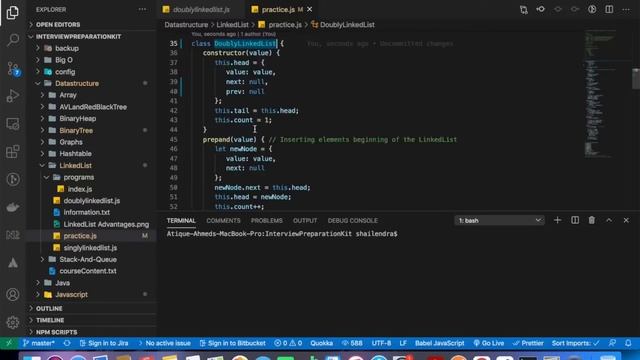Screen dimensions: 640x360
Task: Click Sign in to Jira
Action: click(x=104, y=343)
